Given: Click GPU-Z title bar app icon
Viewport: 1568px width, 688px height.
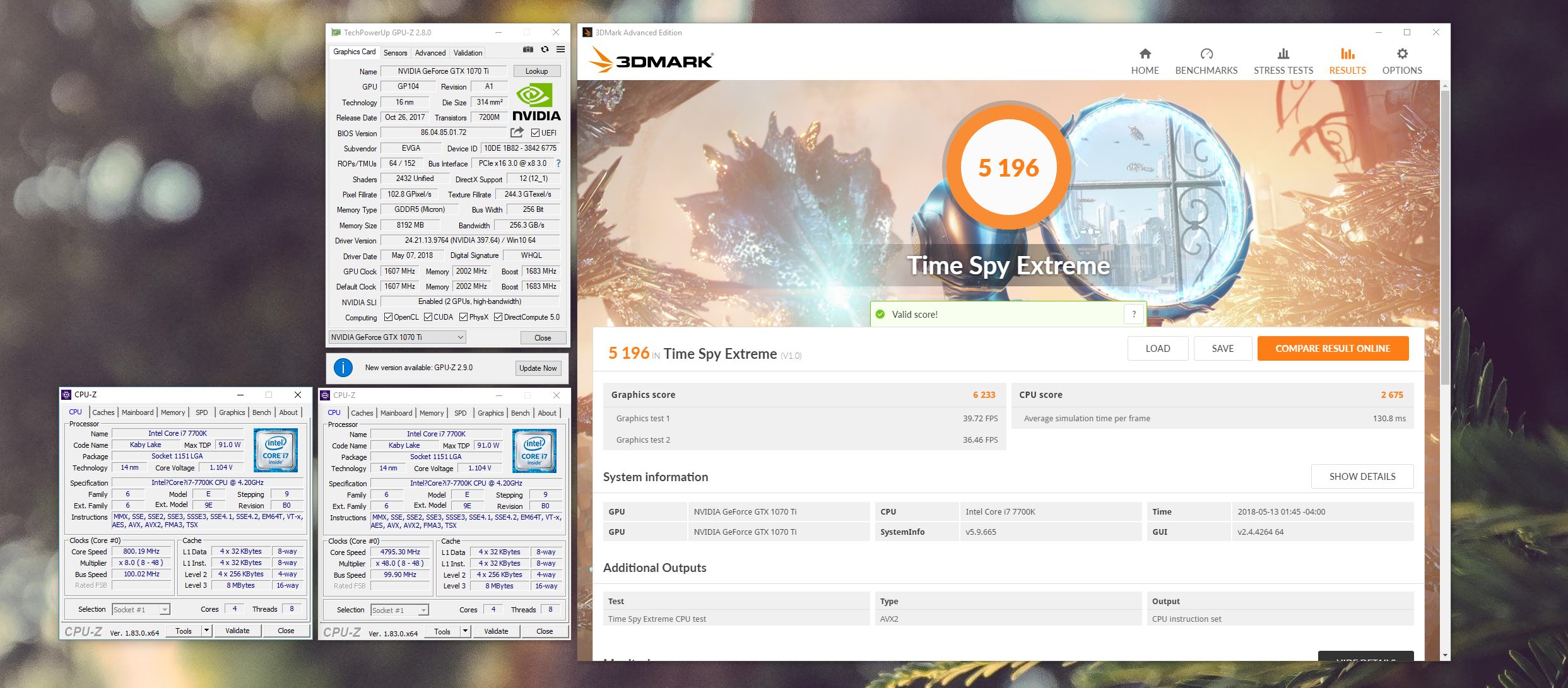Looking at the screenshot, I should click(336, 32).
